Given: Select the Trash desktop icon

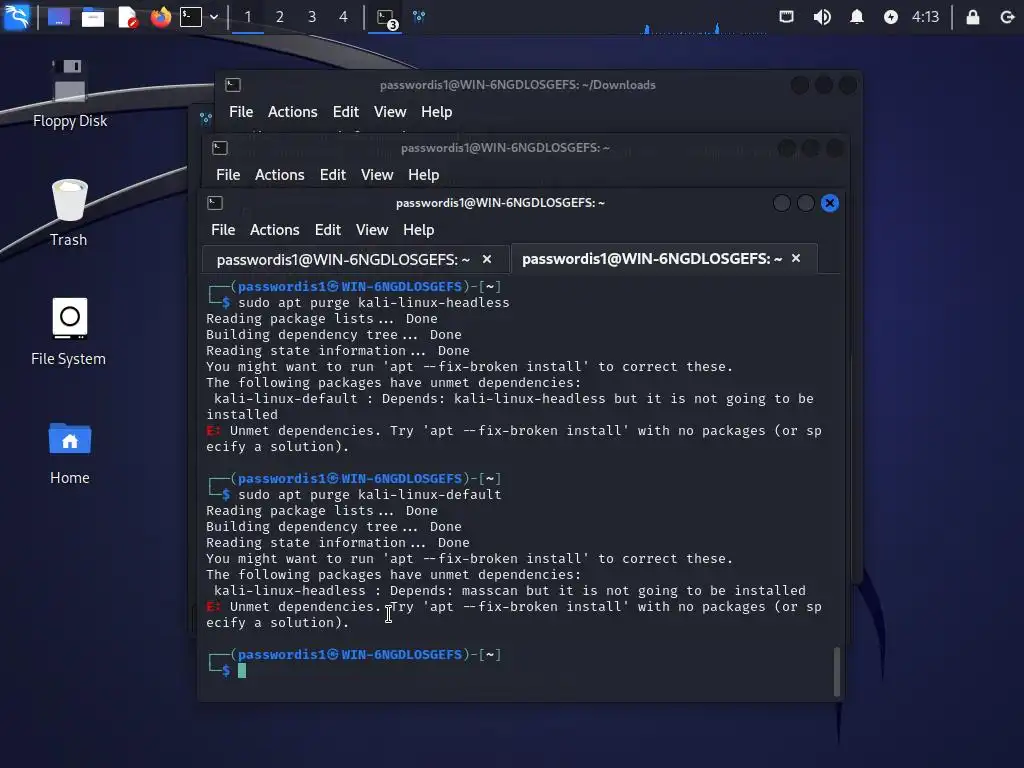Looking at the screenshot, I should pyautogui.click(x=69, y=213).
